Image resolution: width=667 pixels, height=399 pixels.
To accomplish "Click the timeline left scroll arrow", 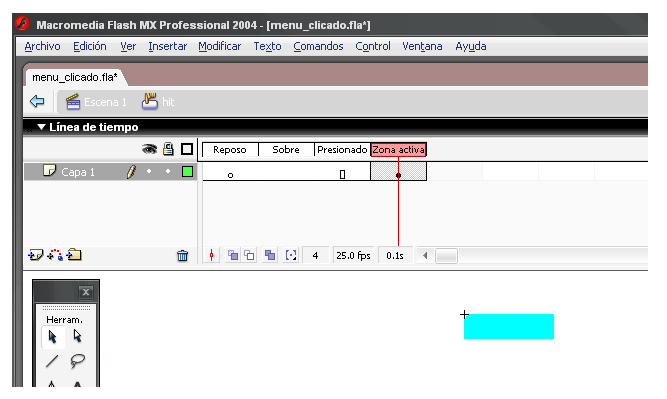I will click(x=425, y=256).
